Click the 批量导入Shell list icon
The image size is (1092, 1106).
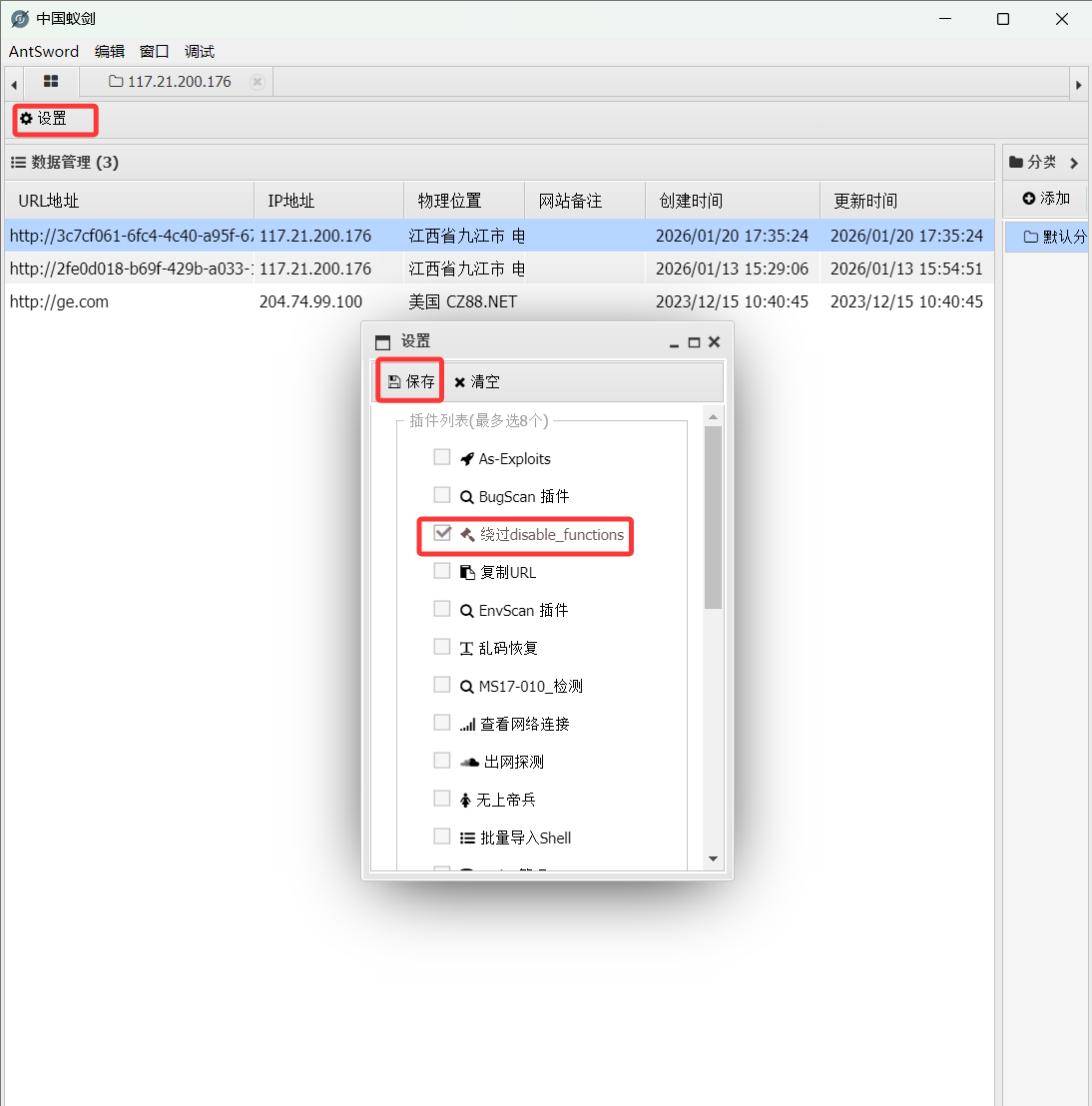pos(467,837)
